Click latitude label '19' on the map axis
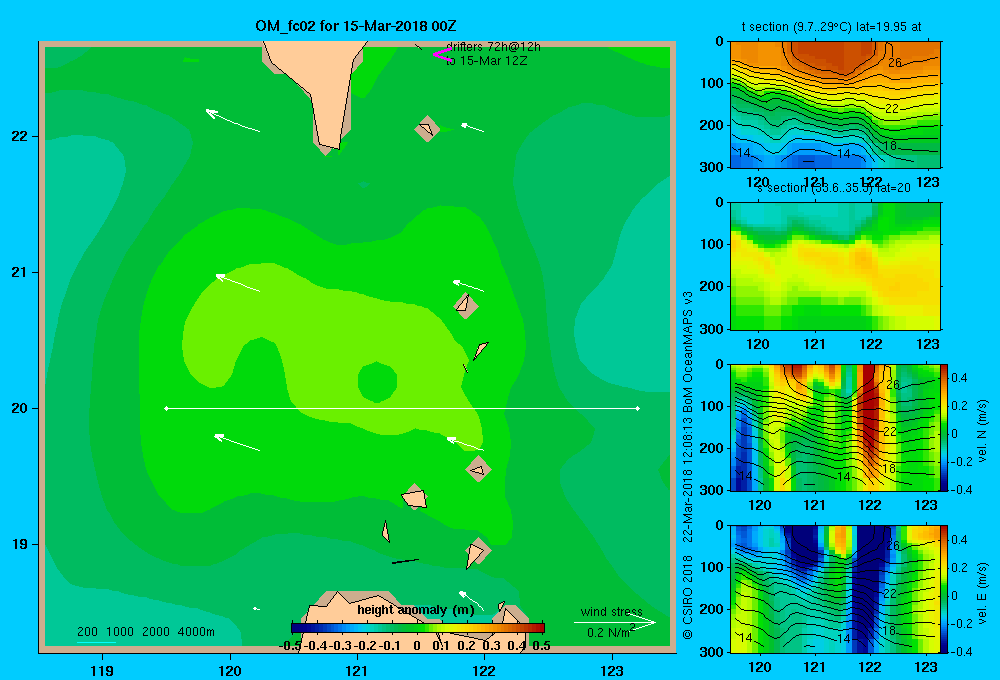Screen dimensions: 1000x680 pos(20,544)
